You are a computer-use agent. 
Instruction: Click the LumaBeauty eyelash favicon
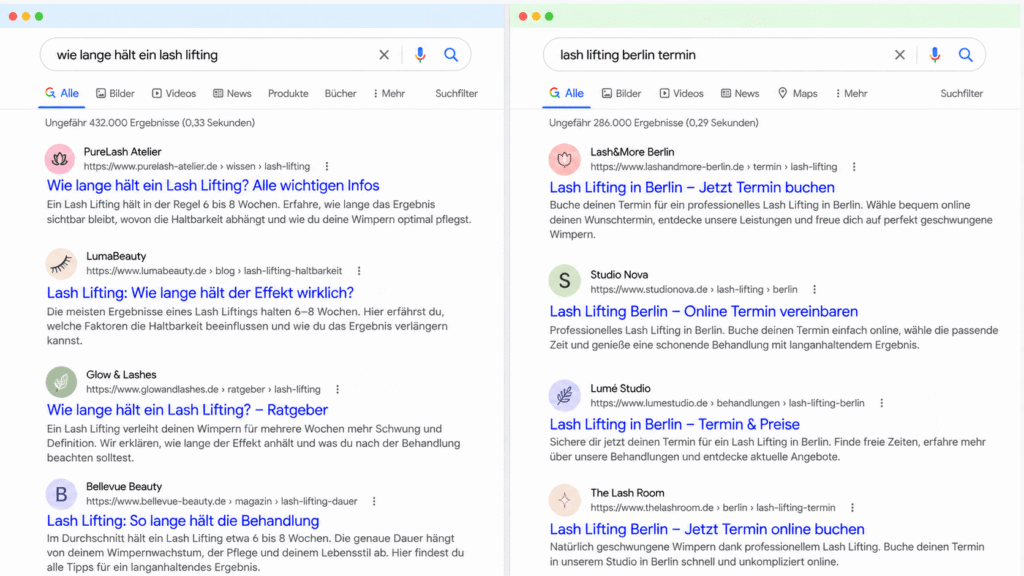pyautogui.click(x=61, y=263)
